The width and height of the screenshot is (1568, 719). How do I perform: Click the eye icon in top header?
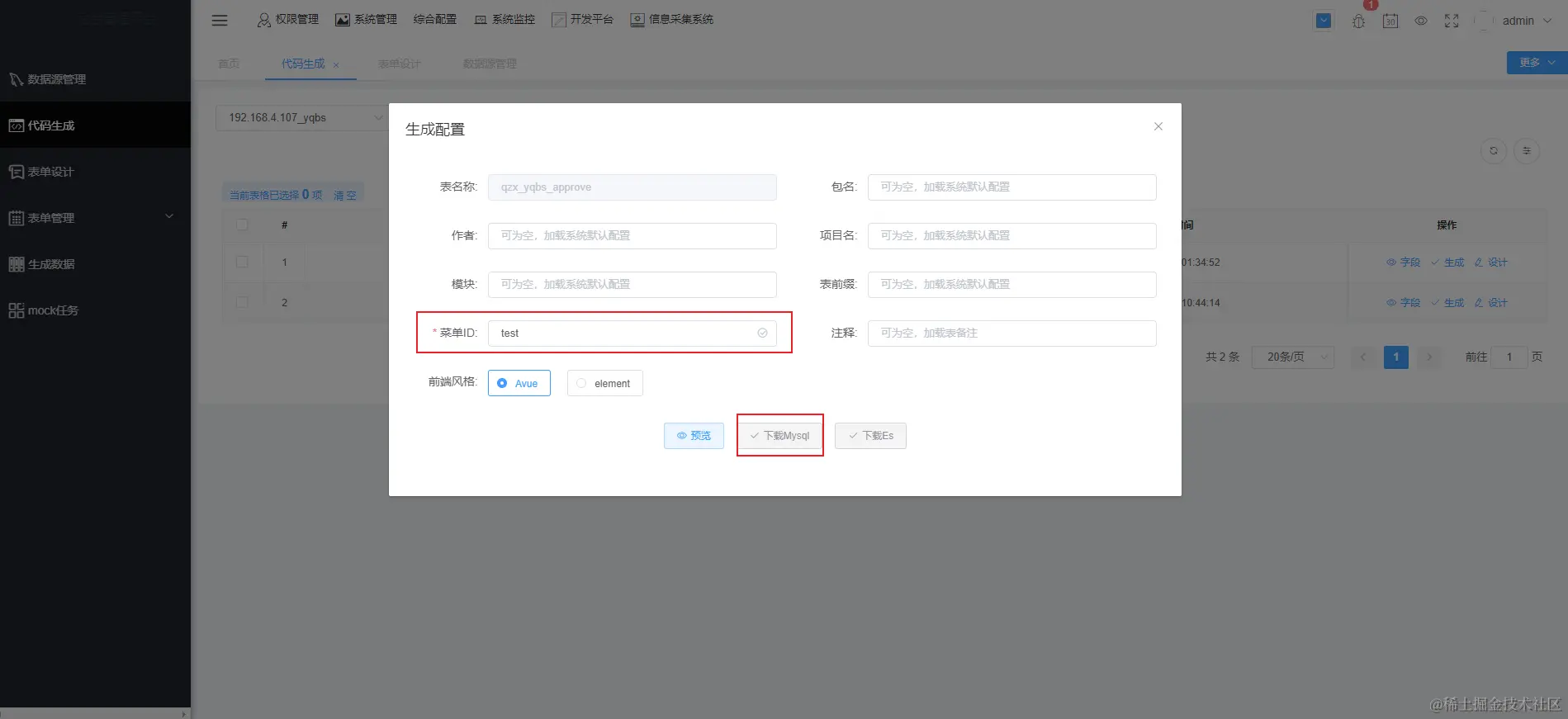1421,21
